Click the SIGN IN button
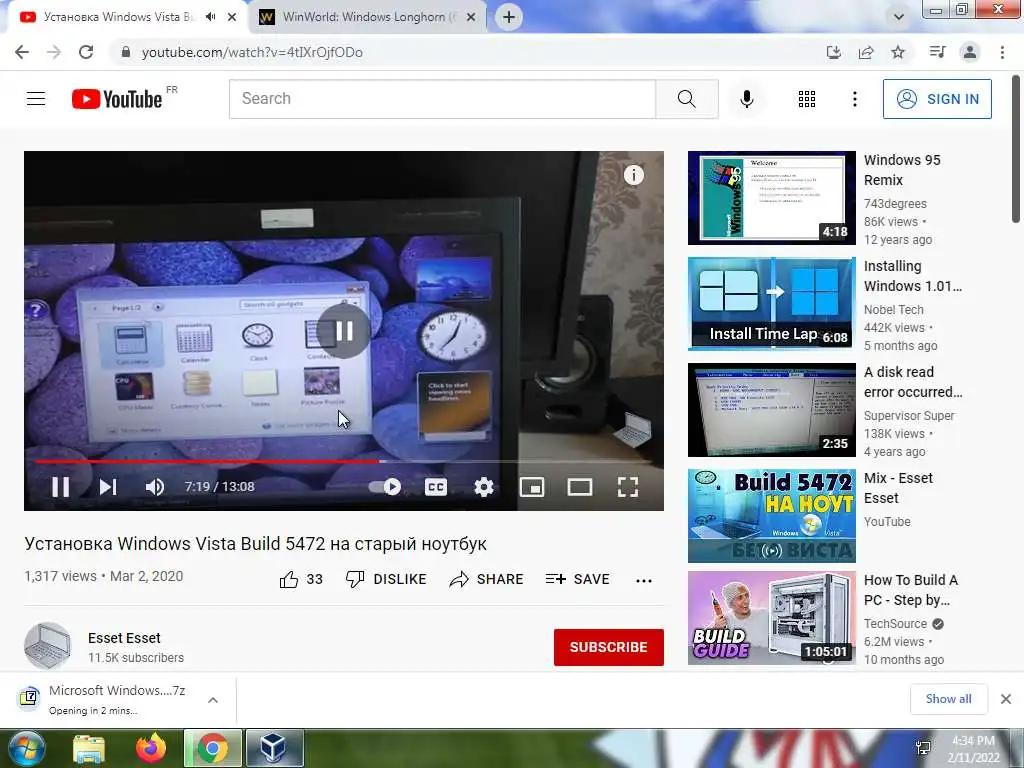 click(937, 99)
